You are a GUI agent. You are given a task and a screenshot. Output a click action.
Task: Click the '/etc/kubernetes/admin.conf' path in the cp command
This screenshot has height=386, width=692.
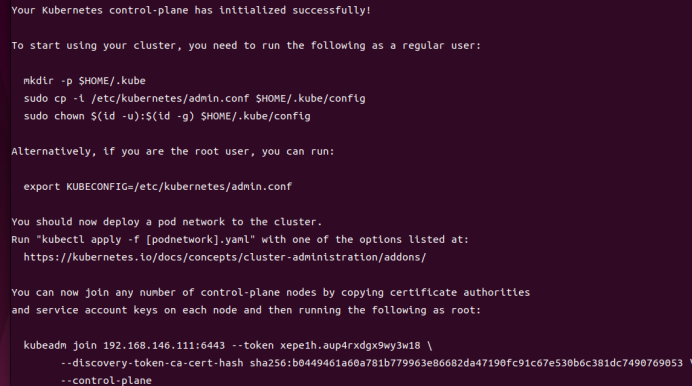pos(170,98)
